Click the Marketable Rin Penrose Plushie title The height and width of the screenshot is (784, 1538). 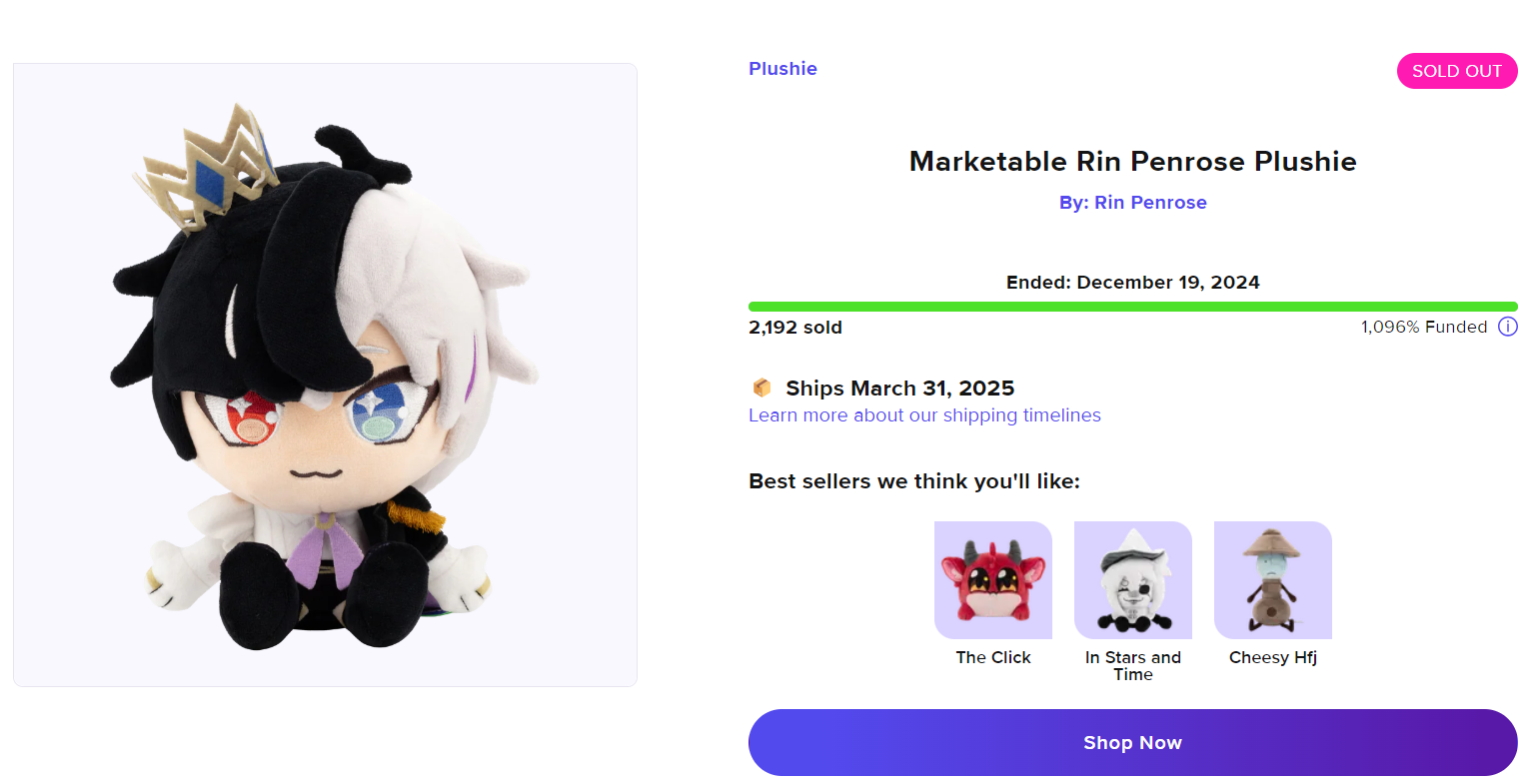click(1132, 162)
